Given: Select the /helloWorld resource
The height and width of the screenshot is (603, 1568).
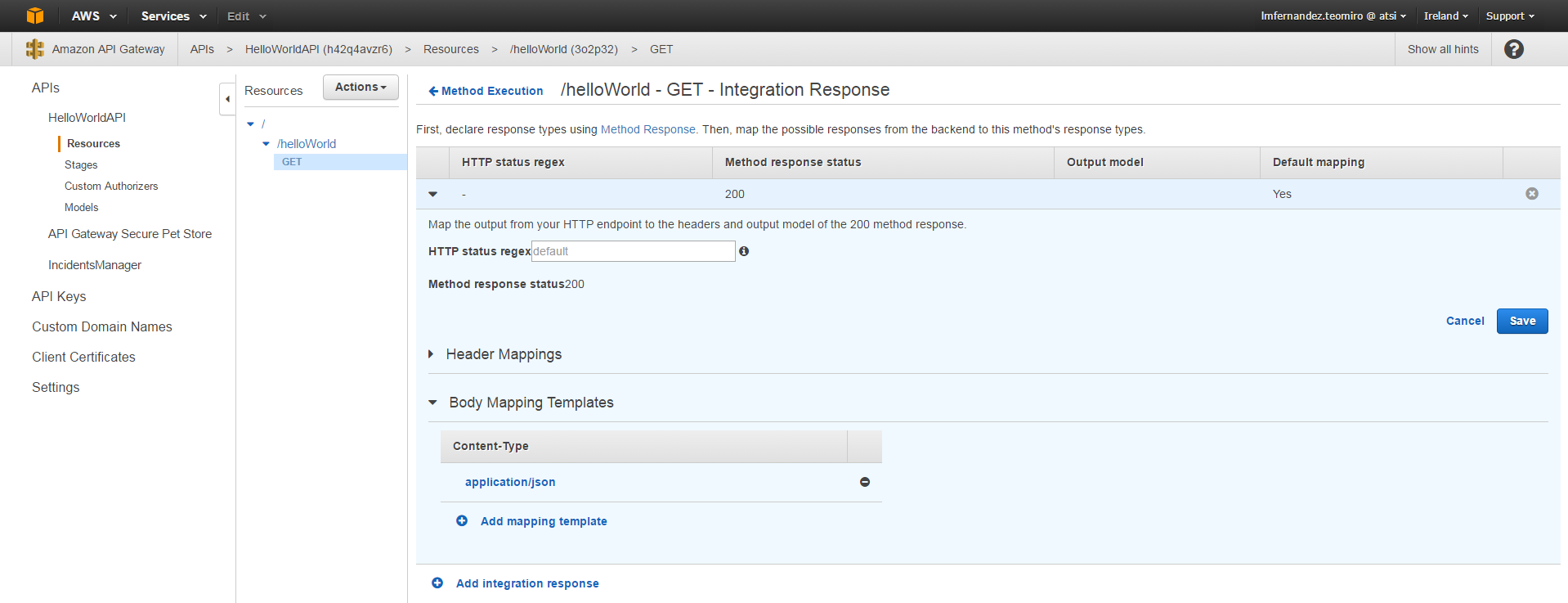Looking at the screenshot, I should (x=307, y=144).
